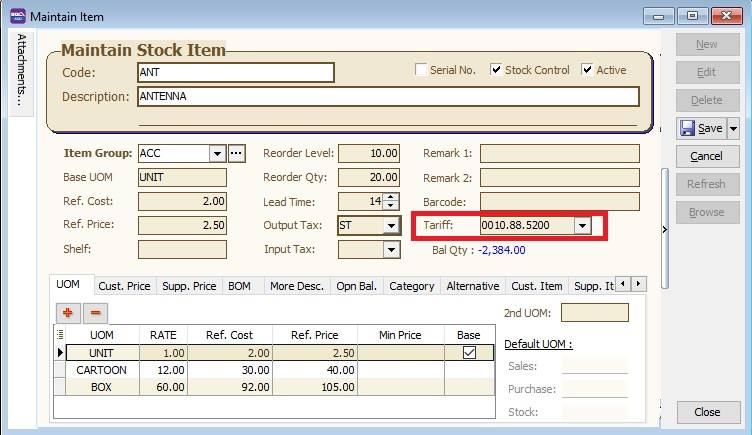Image resolution: width=752 pixels, height=435 pixels.
Task: Click the Cancel button
Action: coord(707,156)
